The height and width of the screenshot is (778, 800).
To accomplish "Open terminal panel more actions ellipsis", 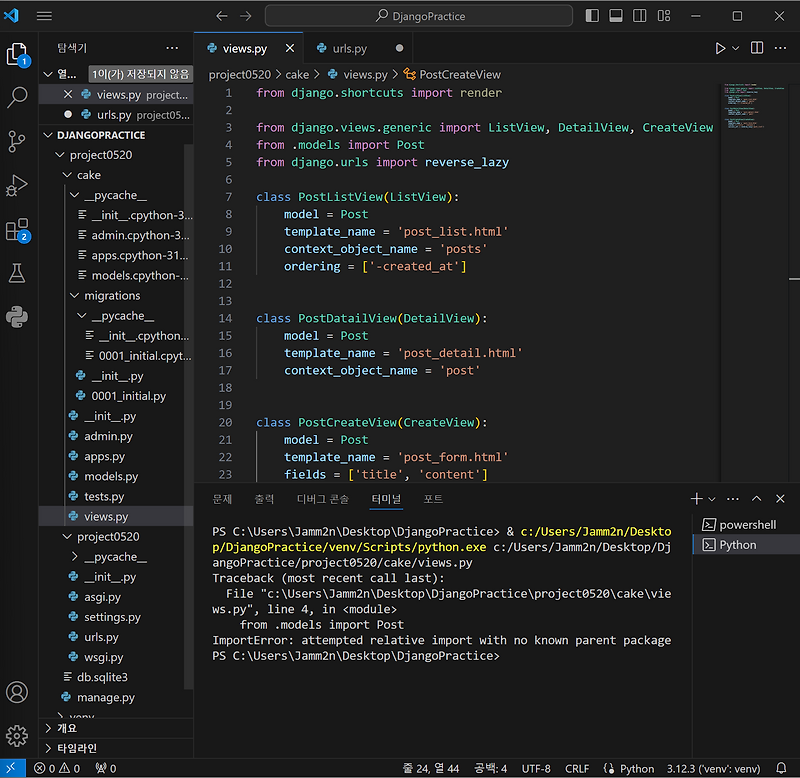I will pyautogui.click(x=733, y=499).
